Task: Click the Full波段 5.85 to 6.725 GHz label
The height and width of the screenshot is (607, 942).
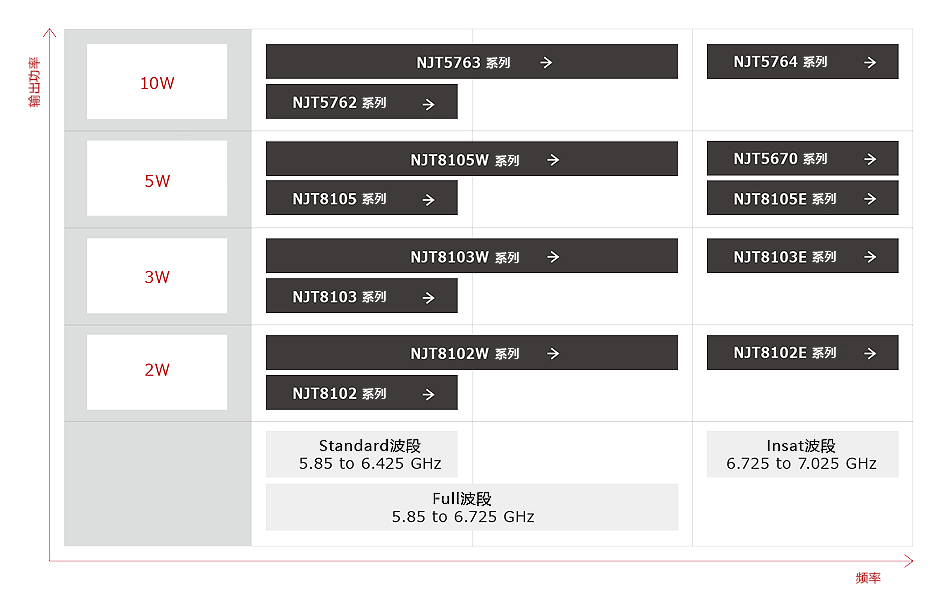Action: coord(471,508)
